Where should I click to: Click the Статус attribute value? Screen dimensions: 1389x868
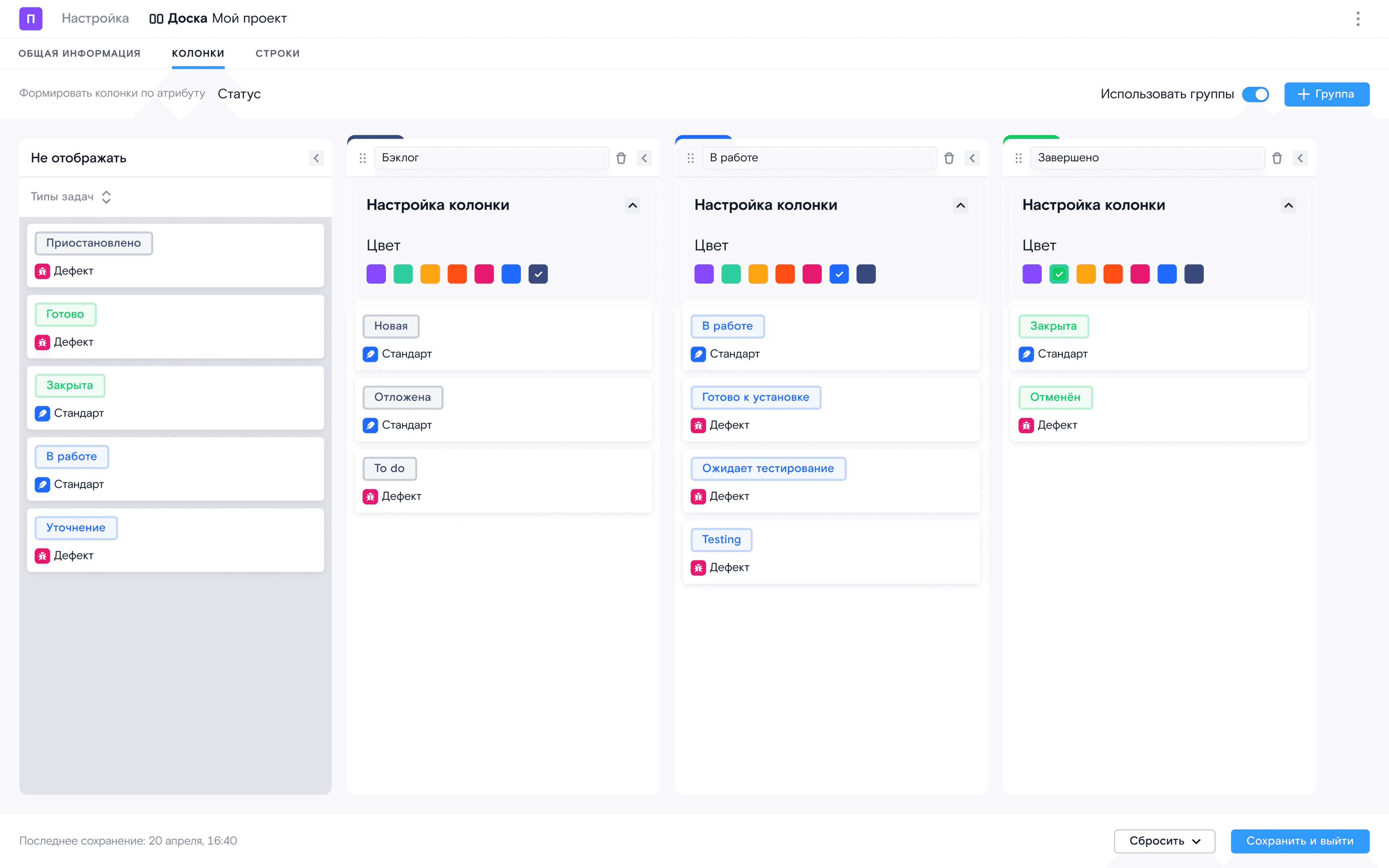pyautogui.click(x=239, y=94)
